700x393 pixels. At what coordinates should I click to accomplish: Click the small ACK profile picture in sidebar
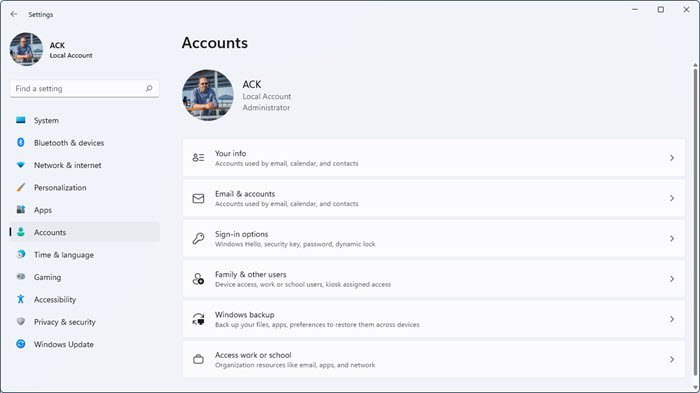[26, 49]
